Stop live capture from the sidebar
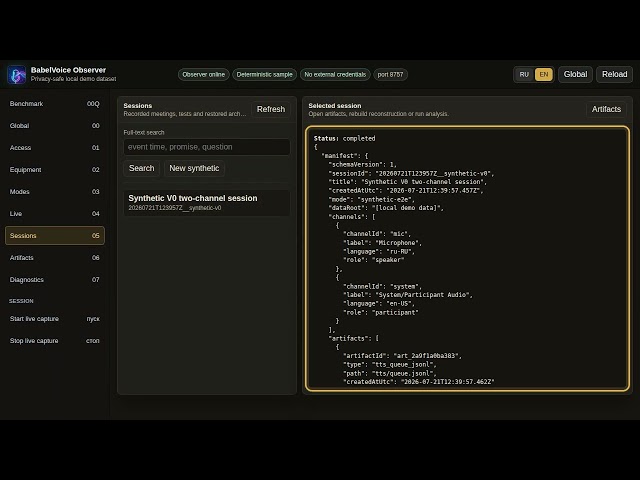The height and width of the screenshot is (480, 640). [55, 341]
